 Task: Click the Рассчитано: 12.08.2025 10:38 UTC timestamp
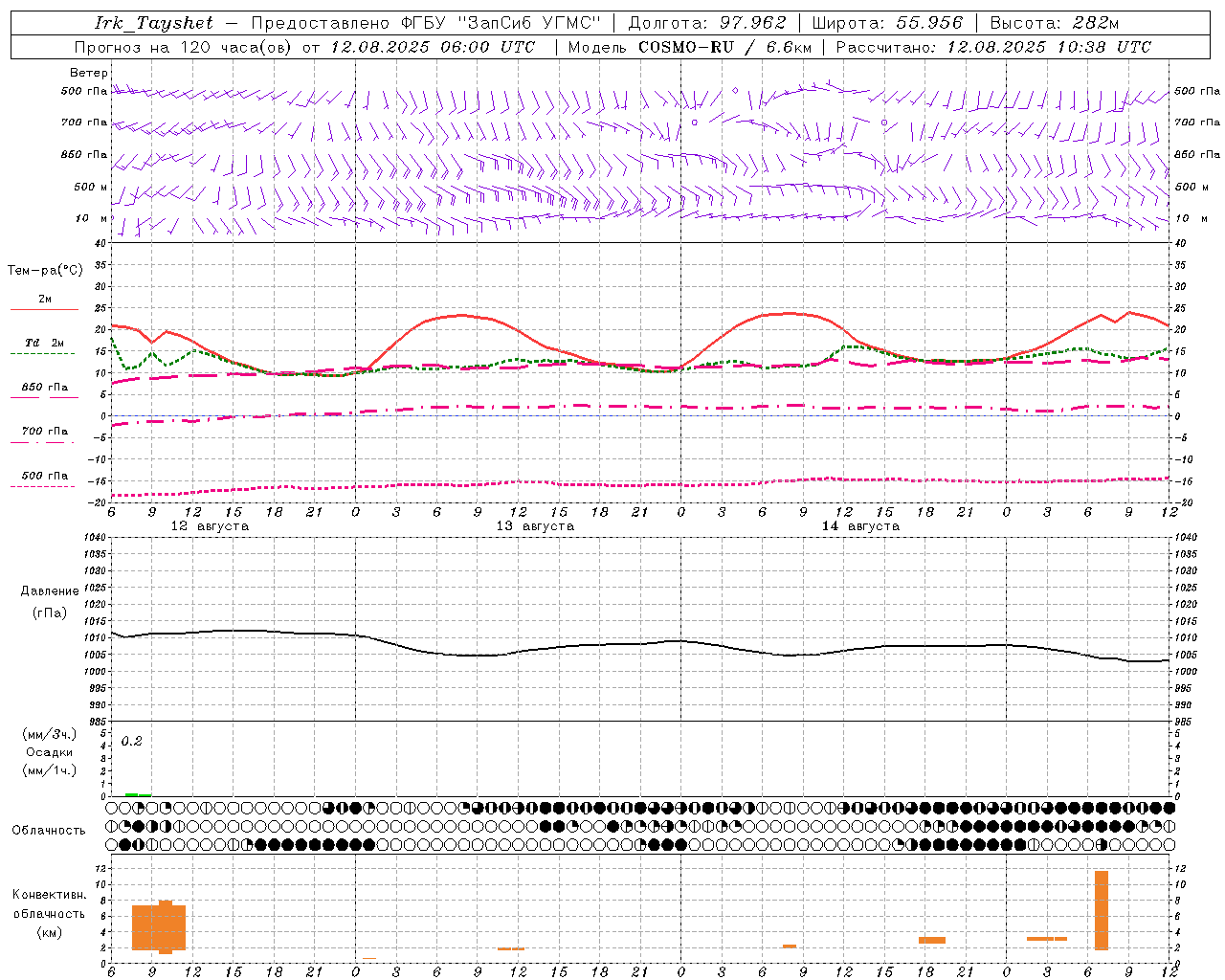[994, 47]
